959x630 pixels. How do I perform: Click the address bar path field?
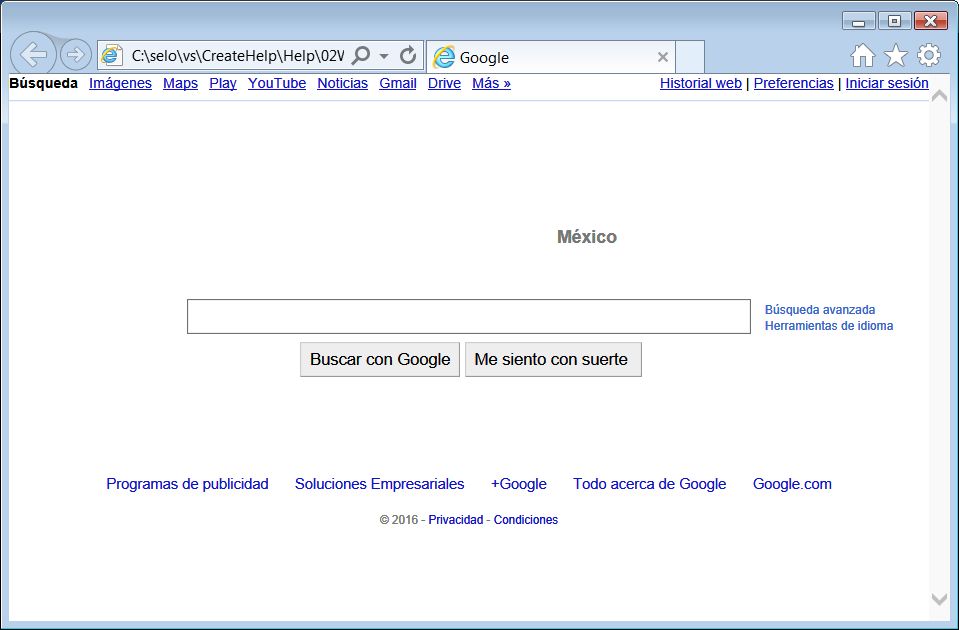point(237,56)
